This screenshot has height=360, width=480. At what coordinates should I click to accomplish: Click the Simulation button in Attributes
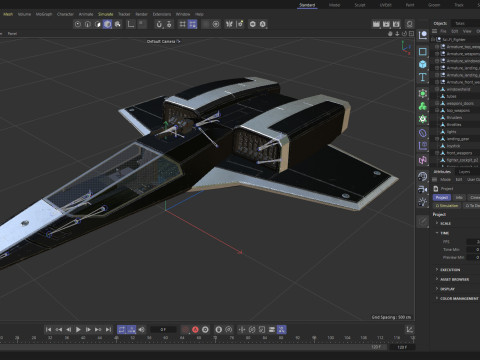[447, 206]
